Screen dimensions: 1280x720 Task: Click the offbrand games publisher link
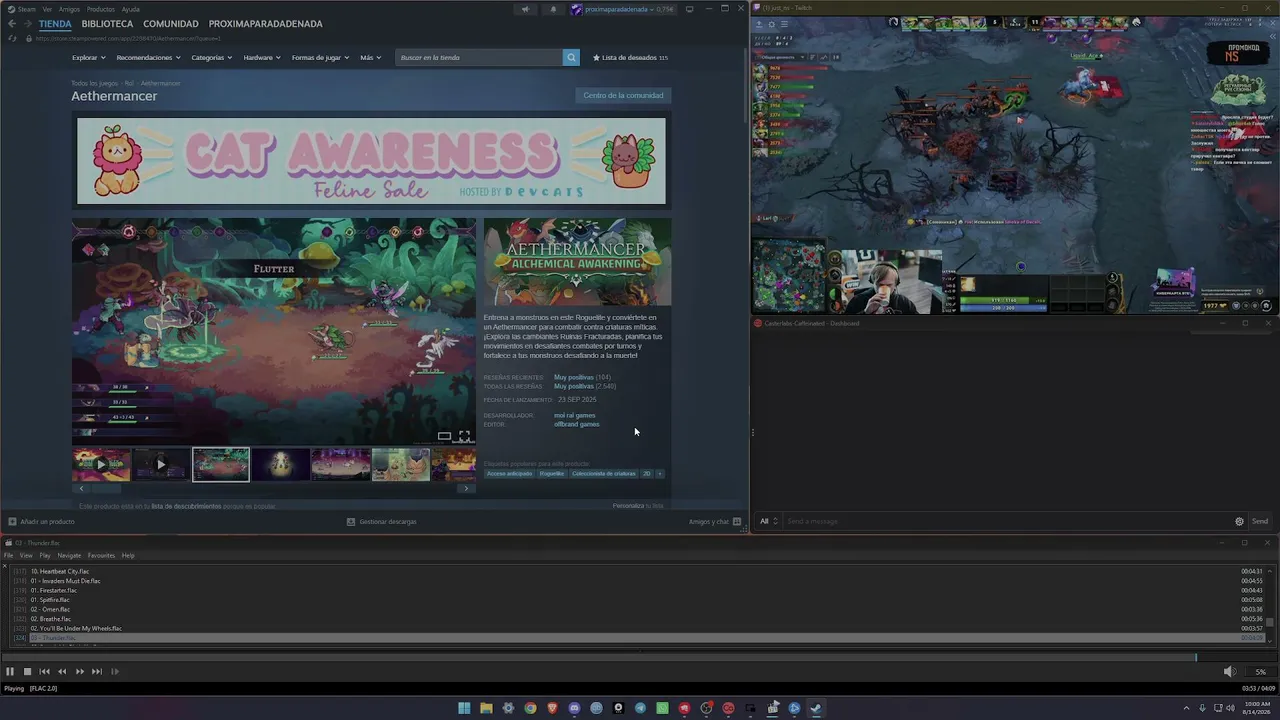point(577,424)
